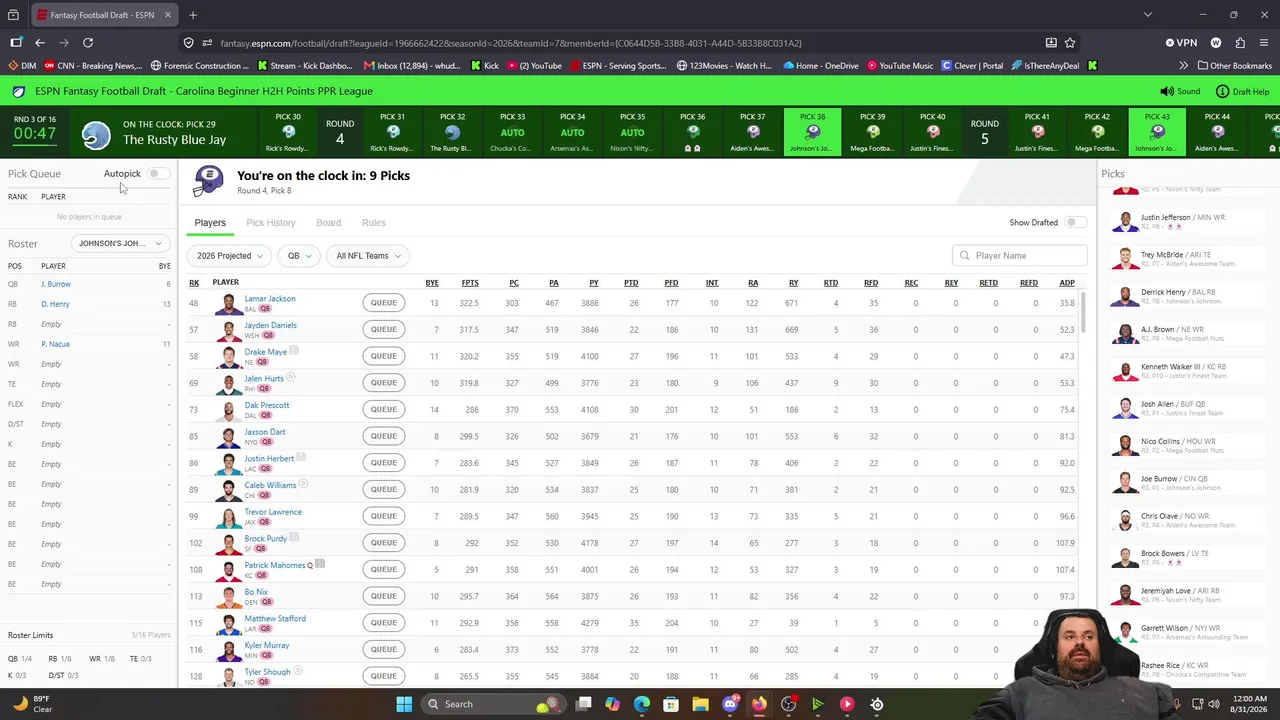
Task: Open the Home - OneDrive bookmark
Action: coord(820,66)
